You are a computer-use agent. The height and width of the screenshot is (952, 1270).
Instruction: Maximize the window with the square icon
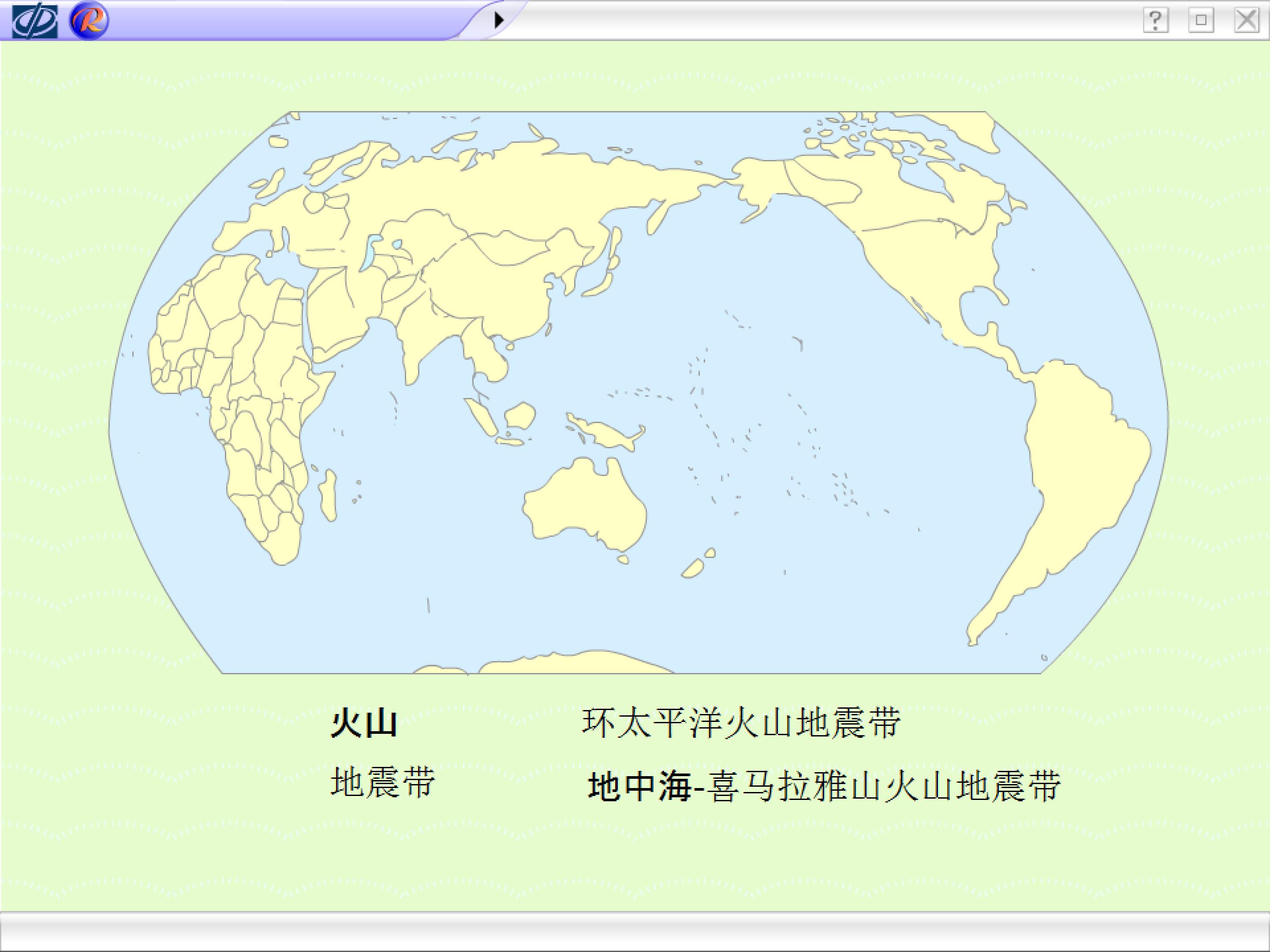pos(1200,21)
